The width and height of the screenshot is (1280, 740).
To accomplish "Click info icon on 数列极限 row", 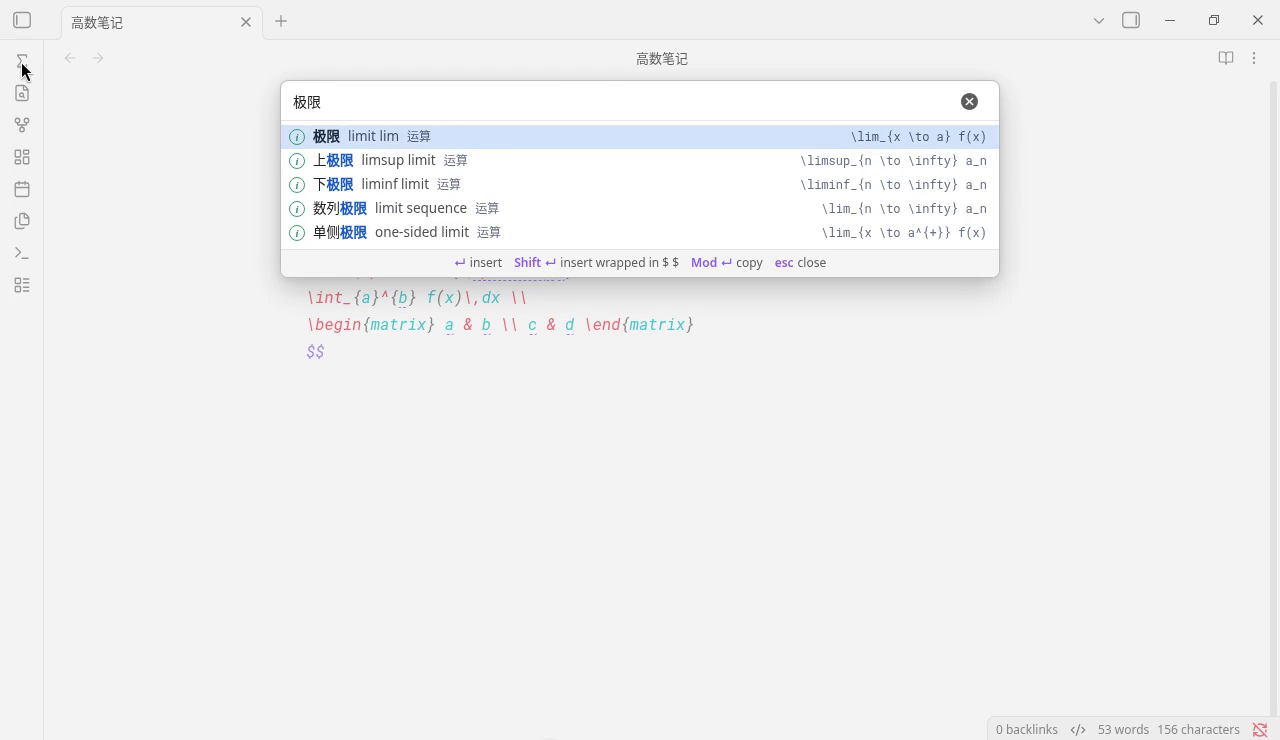I will pos(297,209).
